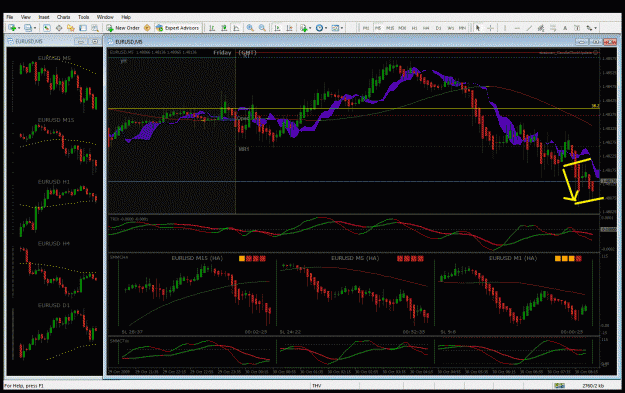Image resolution: width=625 pixels, height=393 pixels.
Task: Select the Text tool marked A
Action: point(565,28)
